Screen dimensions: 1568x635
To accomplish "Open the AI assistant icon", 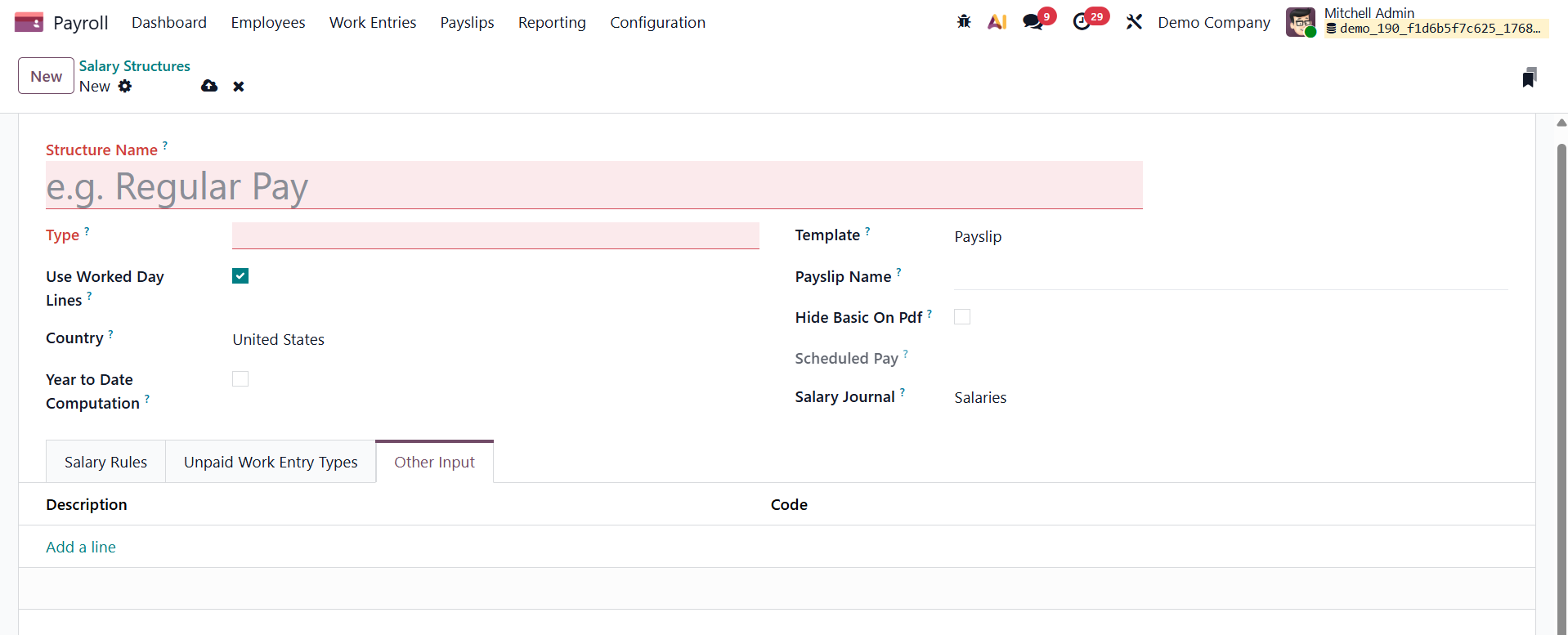I will (997, 22).
